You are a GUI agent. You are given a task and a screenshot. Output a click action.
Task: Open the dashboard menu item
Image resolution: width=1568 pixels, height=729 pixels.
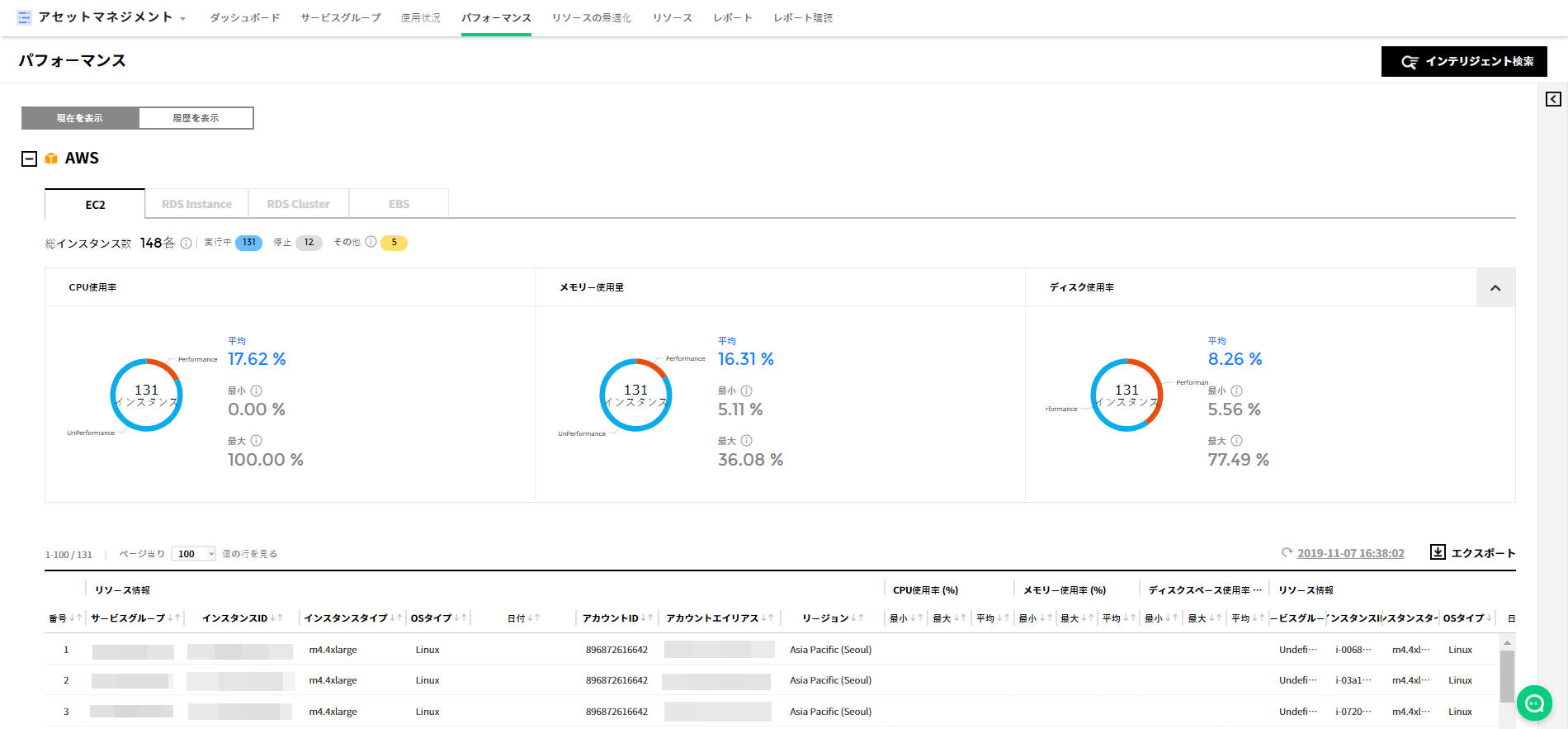pyautogui.click(x=244, y=17)
